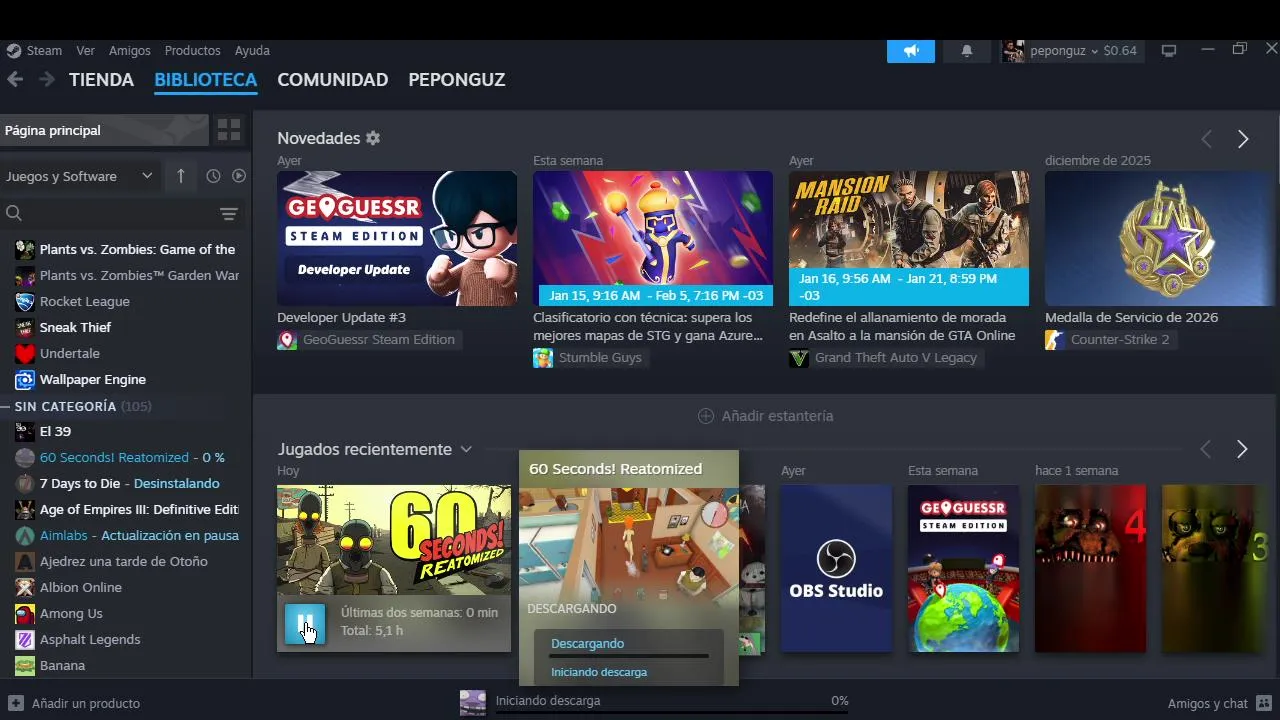Click the Among Us icon
1280x720 pixels.
pyautogui.click(x=25, y=613)
